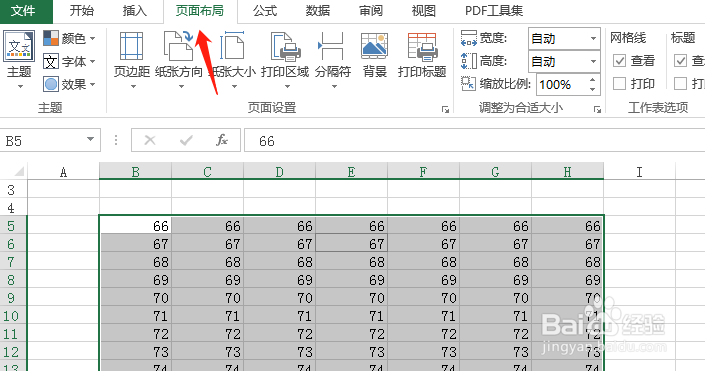Select column B header
The width and height of the screenshot is (705, 371).
click(135, 171)
